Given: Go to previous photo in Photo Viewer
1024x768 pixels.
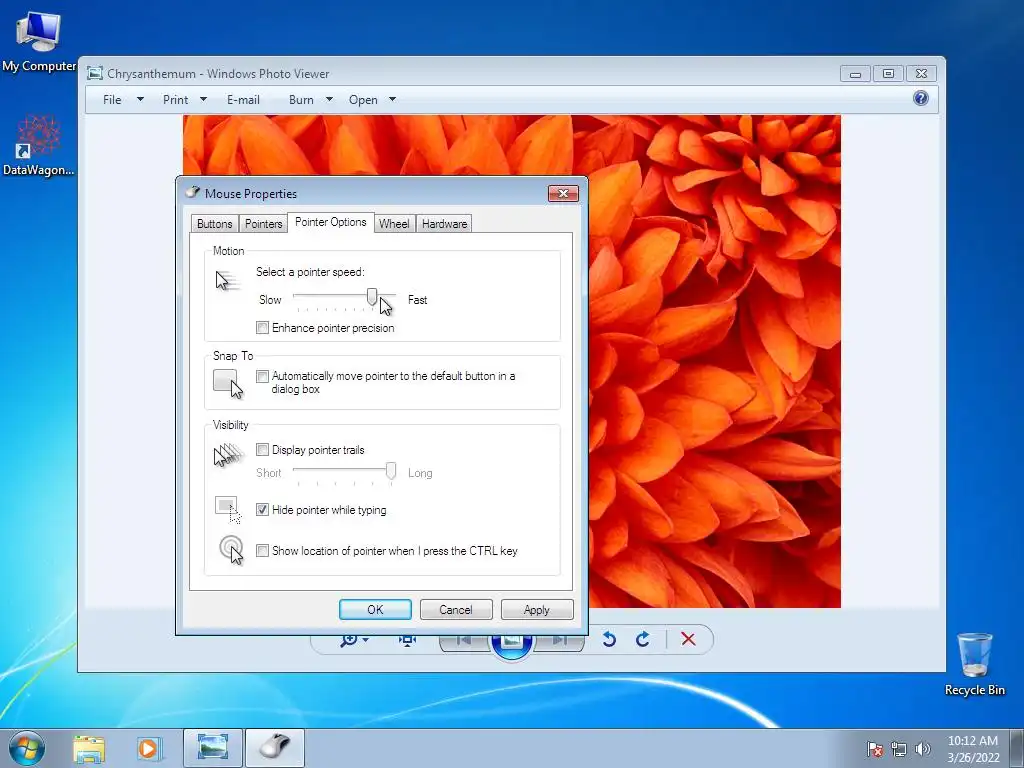Looking at the screenshot, I should coord(464,640).
